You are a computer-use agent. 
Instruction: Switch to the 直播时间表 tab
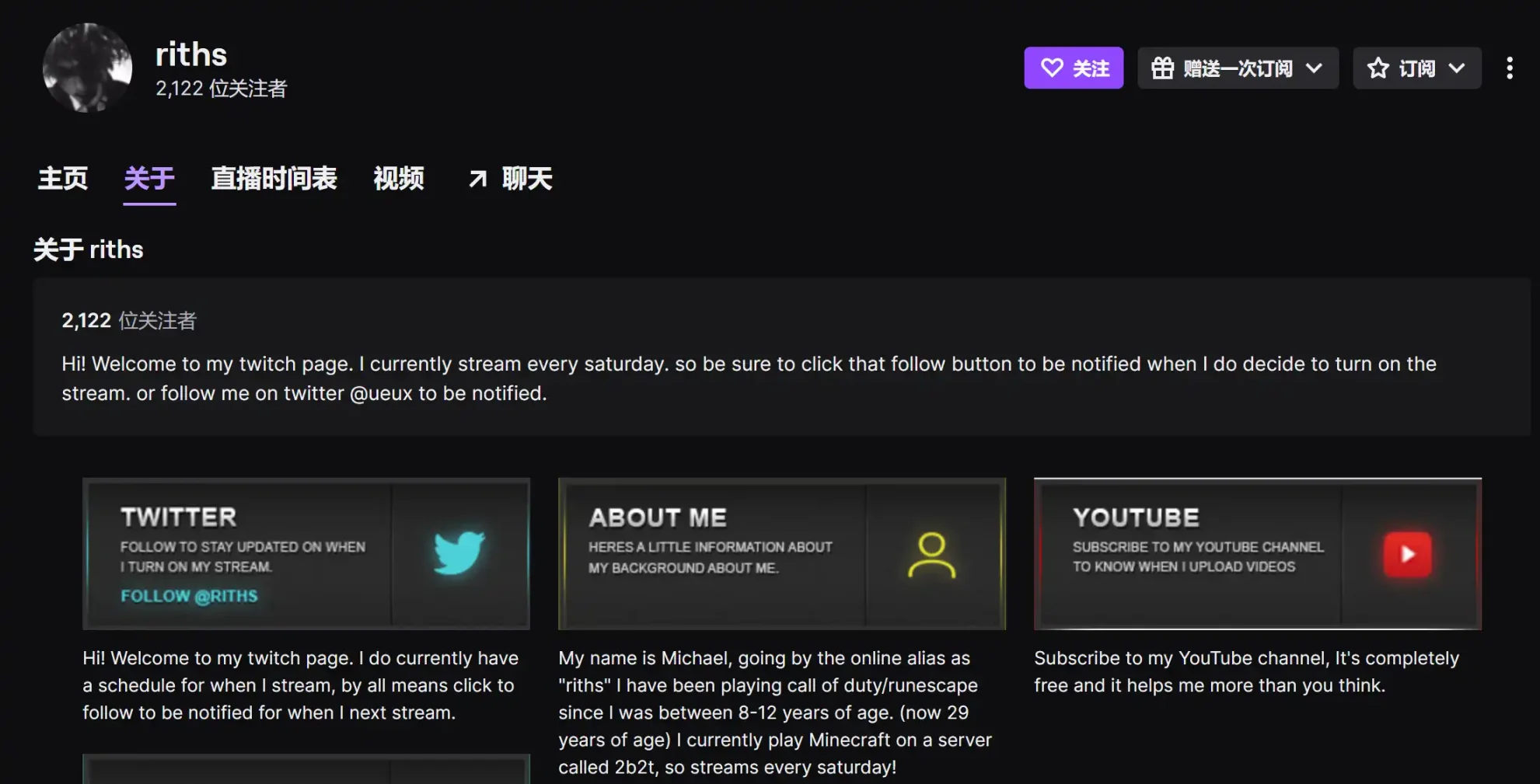coord(274,178)
